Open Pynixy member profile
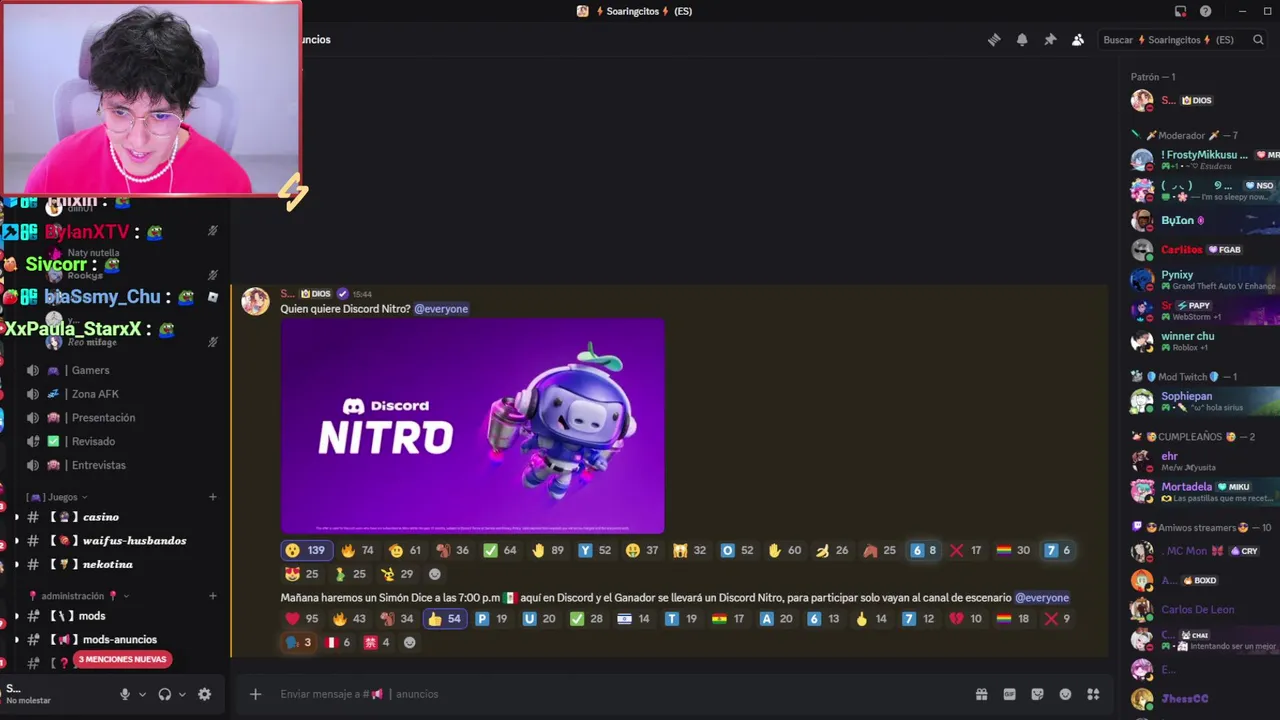 [x=1204, y=280]
